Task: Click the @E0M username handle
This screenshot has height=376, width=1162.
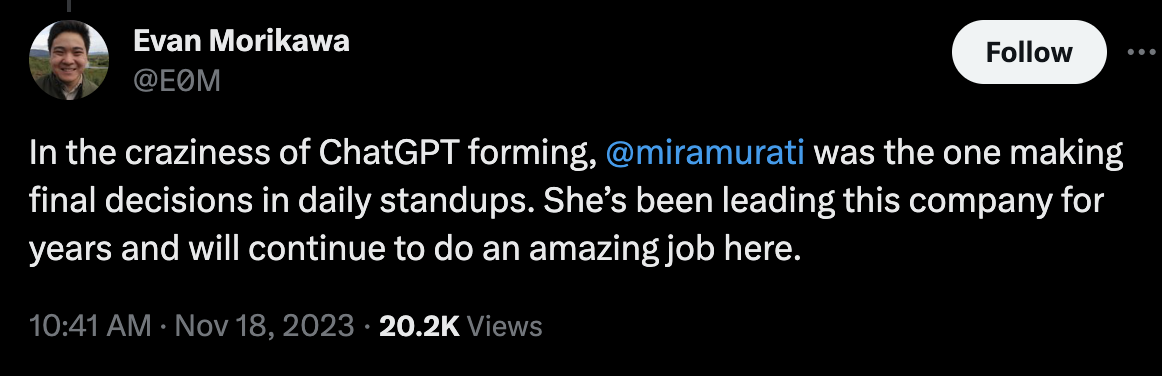Action: click(176, 81)
